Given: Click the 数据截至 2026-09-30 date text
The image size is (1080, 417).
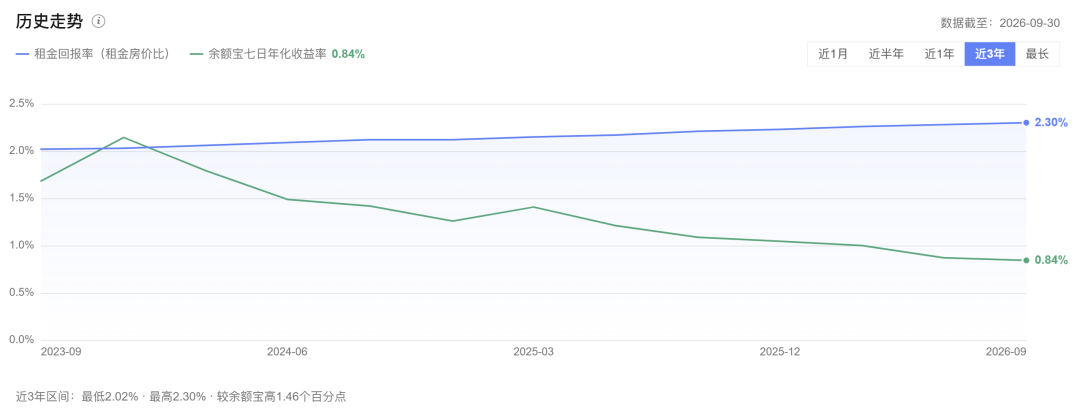Looking at the screenshot, I should [1000, 23].
